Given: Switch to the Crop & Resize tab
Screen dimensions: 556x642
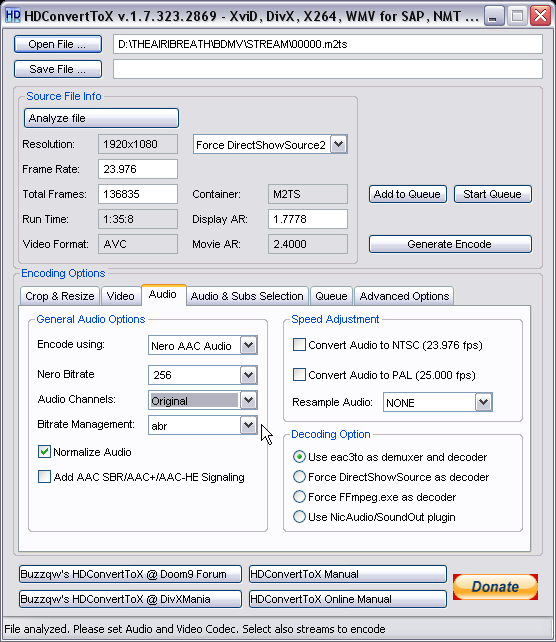Looking at the screenshot, I should click(60, 296).
